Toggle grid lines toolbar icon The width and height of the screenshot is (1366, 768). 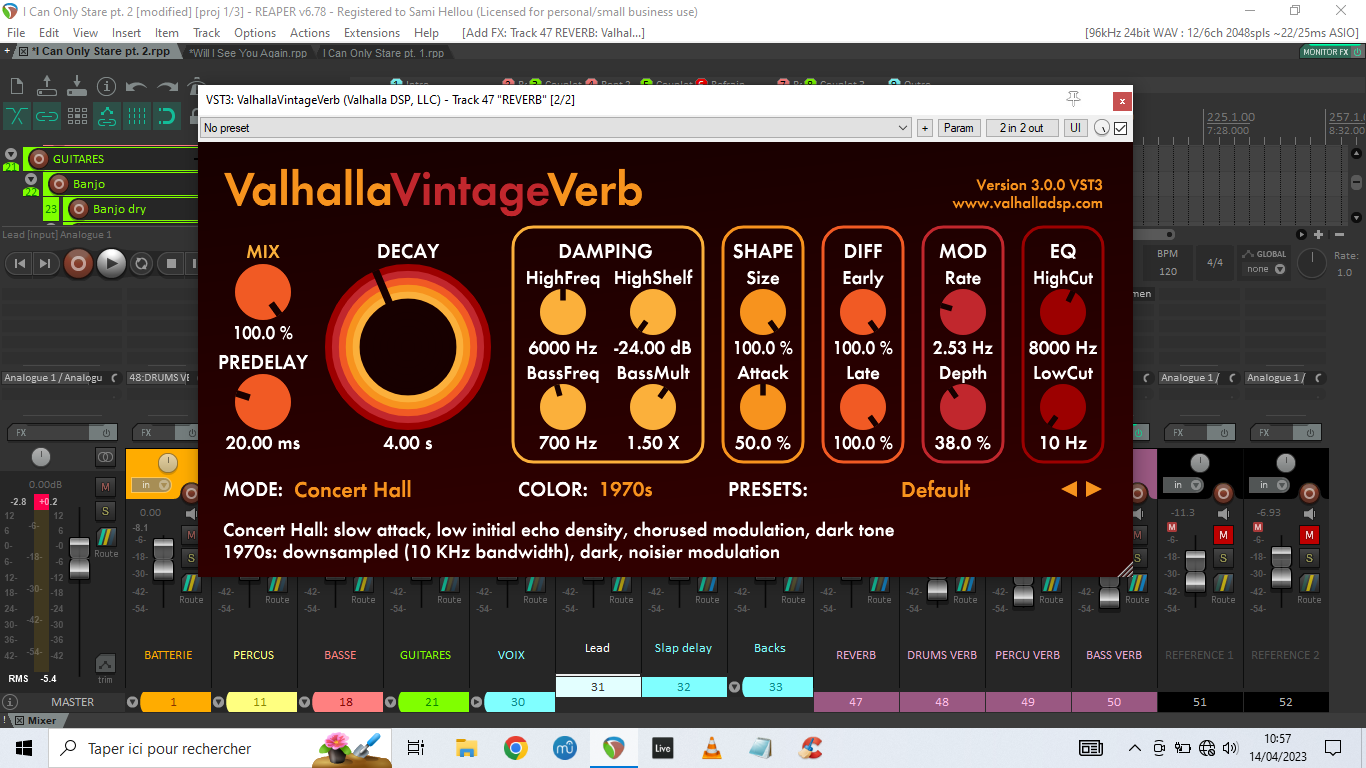tap(137, 116)
